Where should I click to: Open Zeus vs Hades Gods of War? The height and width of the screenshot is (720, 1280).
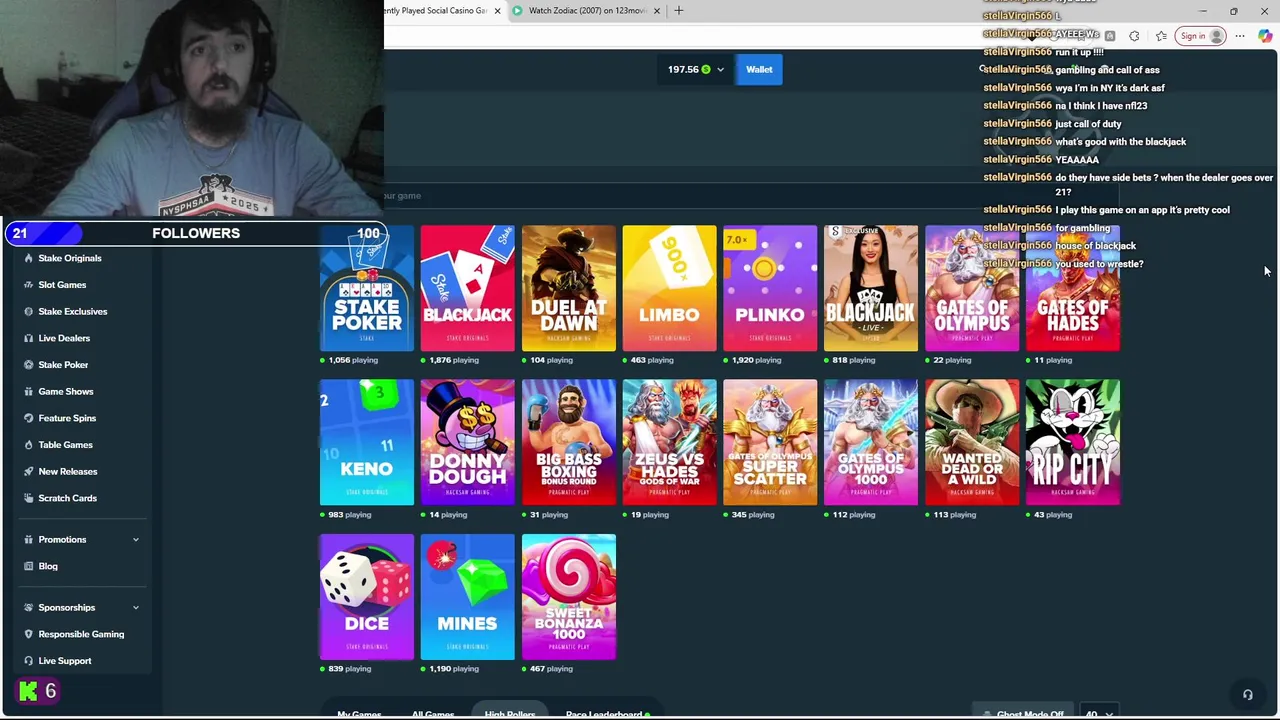[x=669, y=443]
